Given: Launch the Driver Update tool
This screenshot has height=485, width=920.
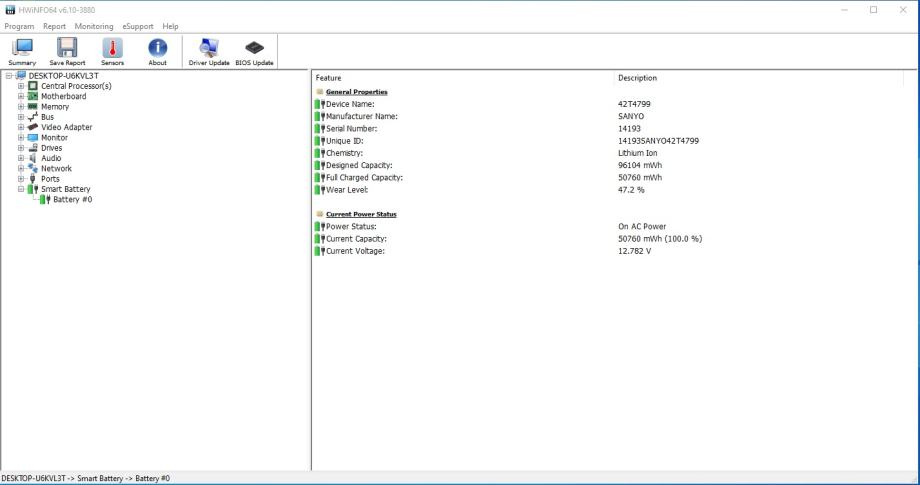Looking at the screenshot, I should (209, 51).
